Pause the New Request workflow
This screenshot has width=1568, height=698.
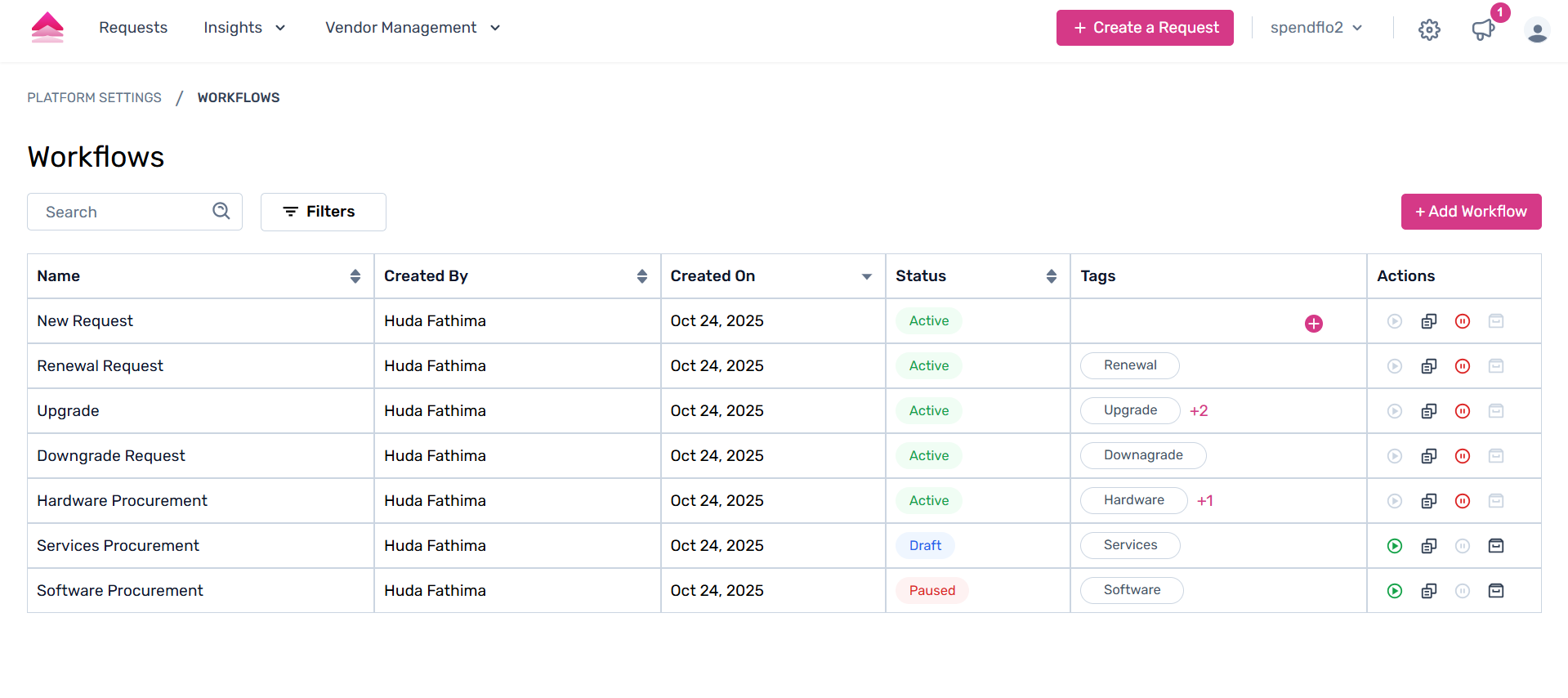click(1462, 321)
